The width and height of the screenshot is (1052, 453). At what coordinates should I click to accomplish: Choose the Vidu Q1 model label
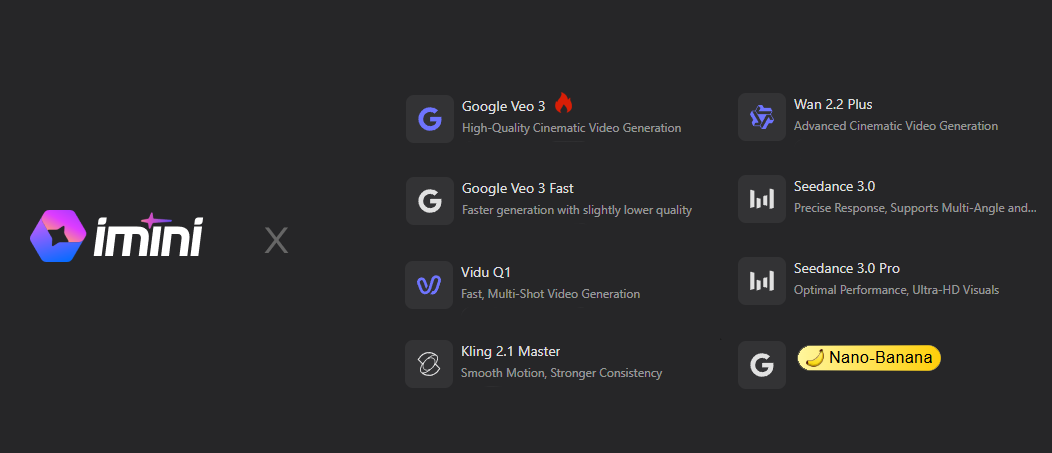coord(487,272)
